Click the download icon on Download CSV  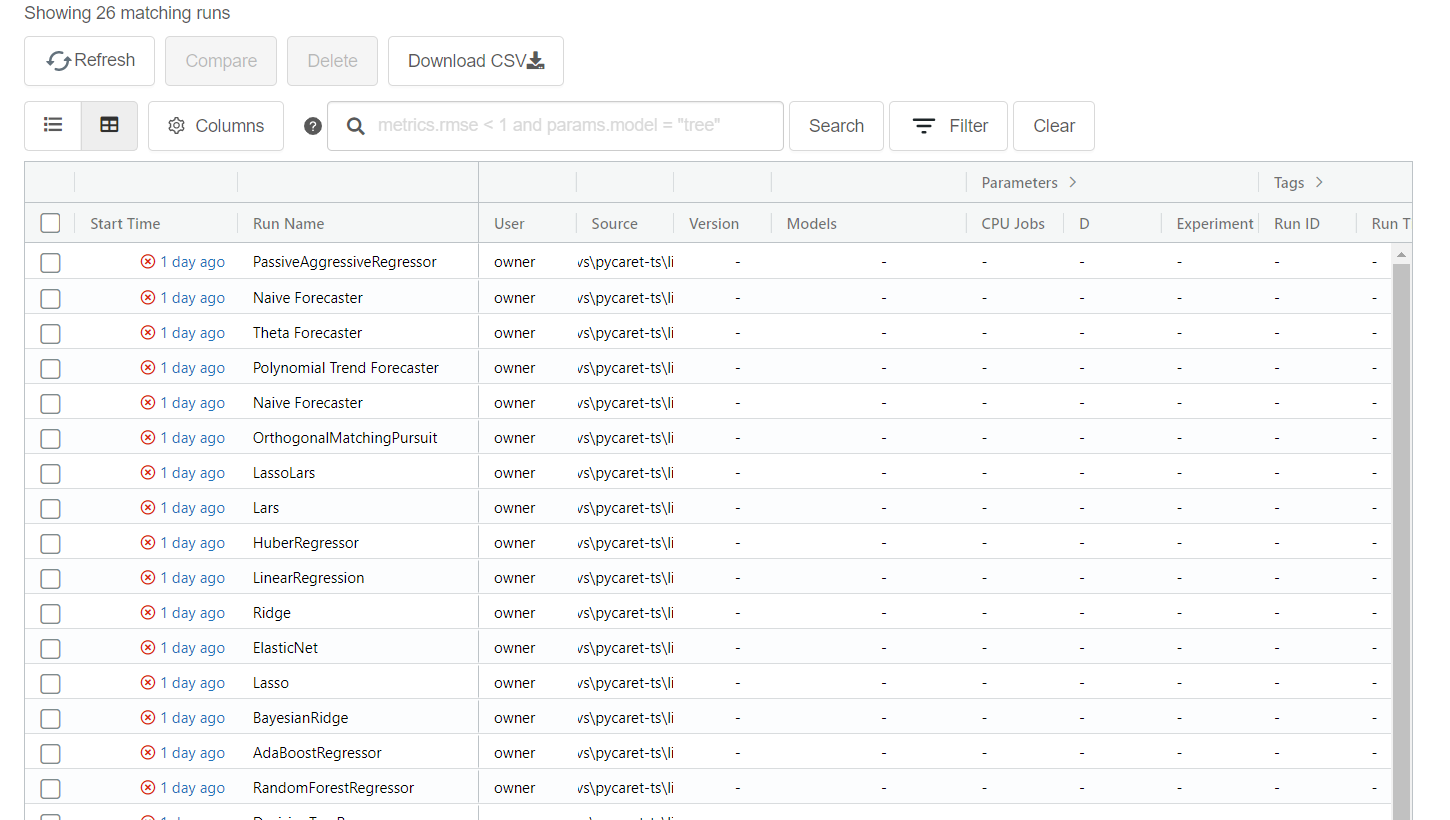[x=535, y=61]
